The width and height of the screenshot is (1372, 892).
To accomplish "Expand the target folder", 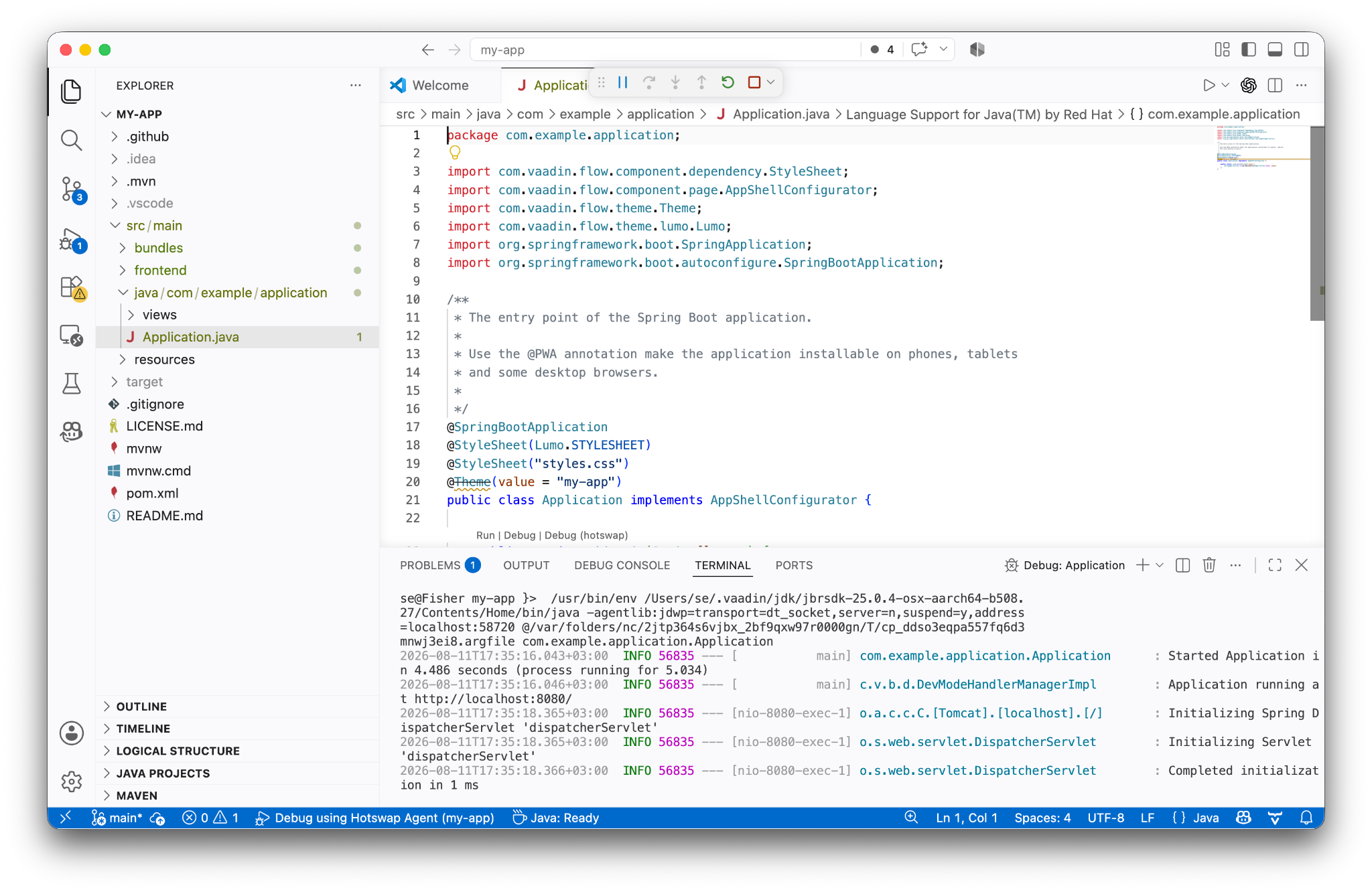I will click(237, 382).
